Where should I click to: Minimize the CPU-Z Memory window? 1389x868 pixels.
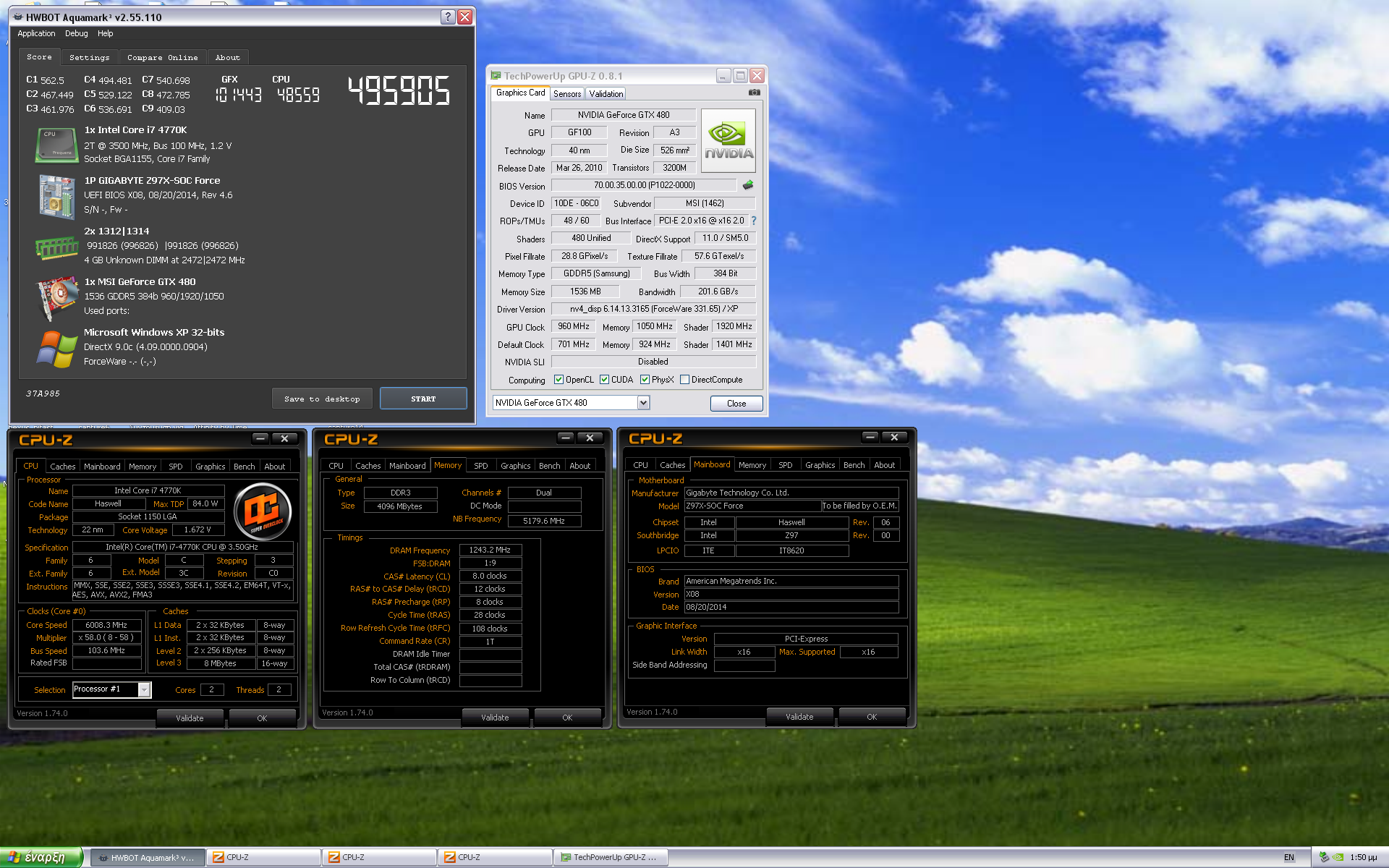pos(566,438)
